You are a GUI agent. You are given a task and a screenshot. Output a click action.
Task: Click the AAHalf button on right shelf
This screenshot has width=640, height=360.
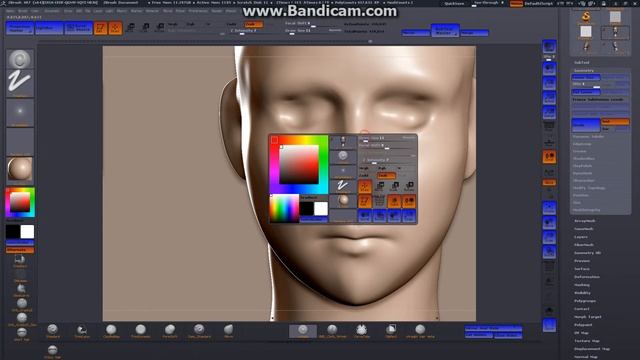click(549, 113)
